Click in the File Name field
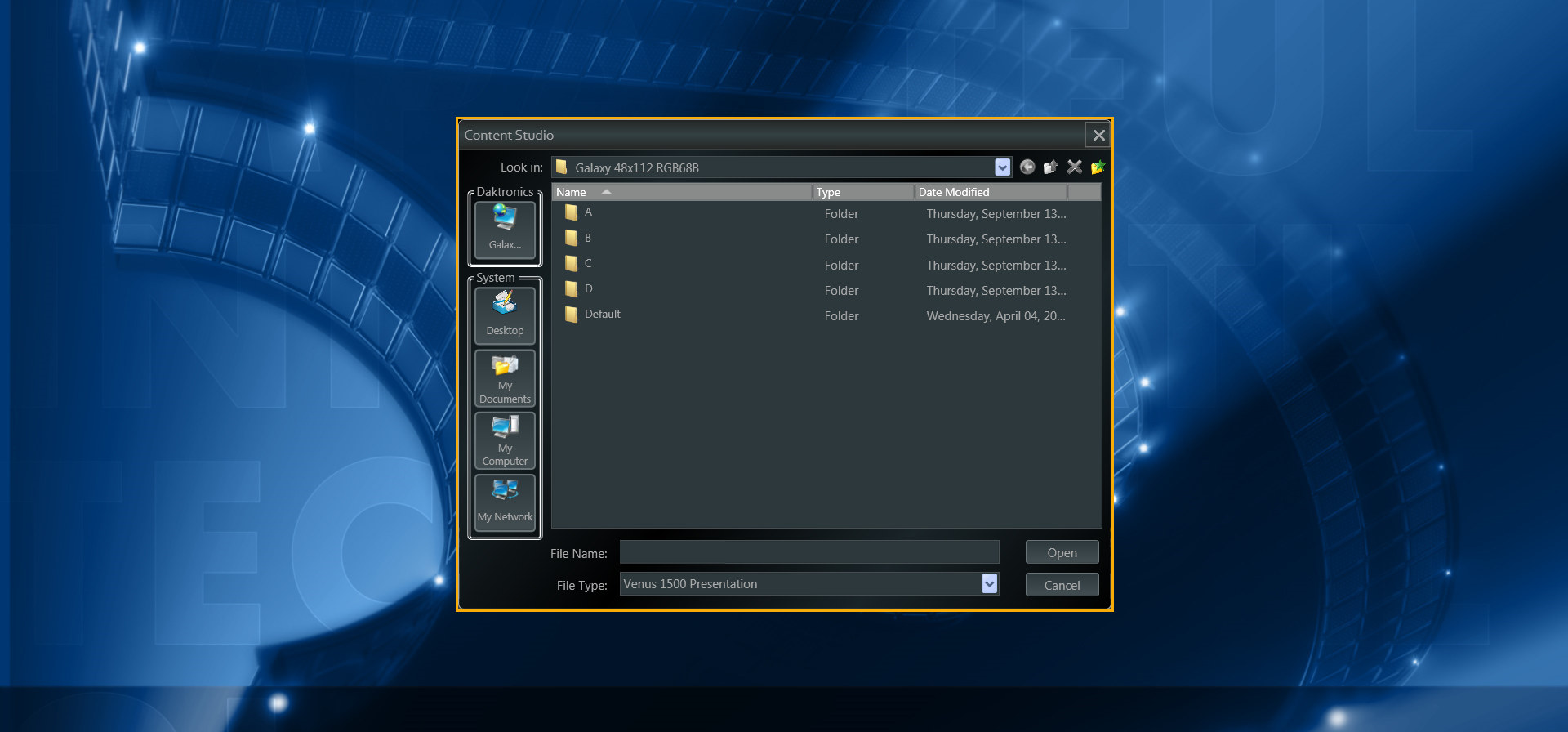 808,553
